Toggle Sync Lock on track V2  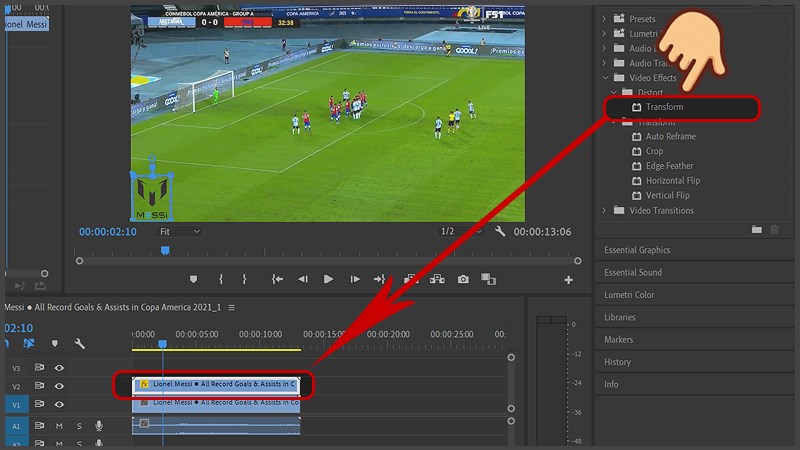coord(39,386)
